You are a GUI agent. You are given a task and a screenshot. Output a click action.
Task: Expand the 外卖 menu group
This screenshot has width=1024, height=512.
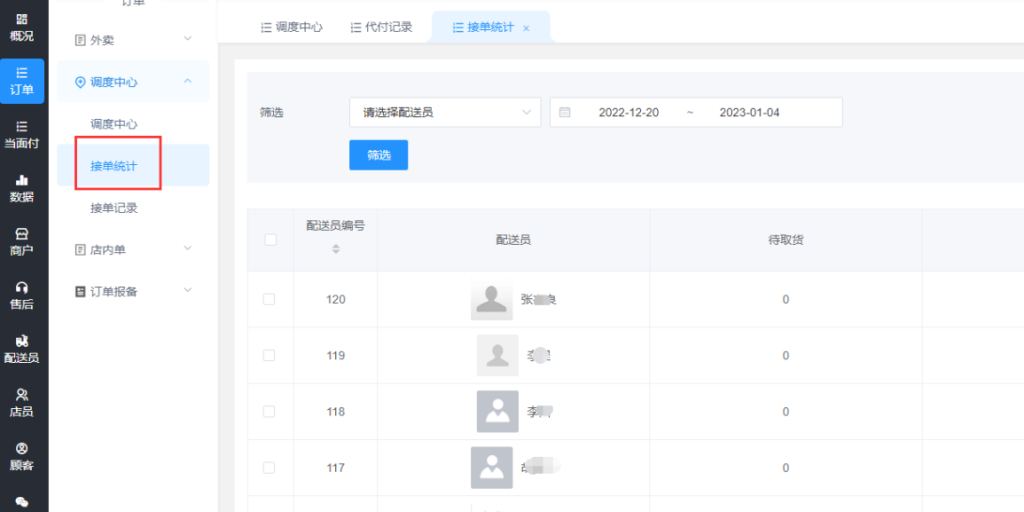point(133,40)
